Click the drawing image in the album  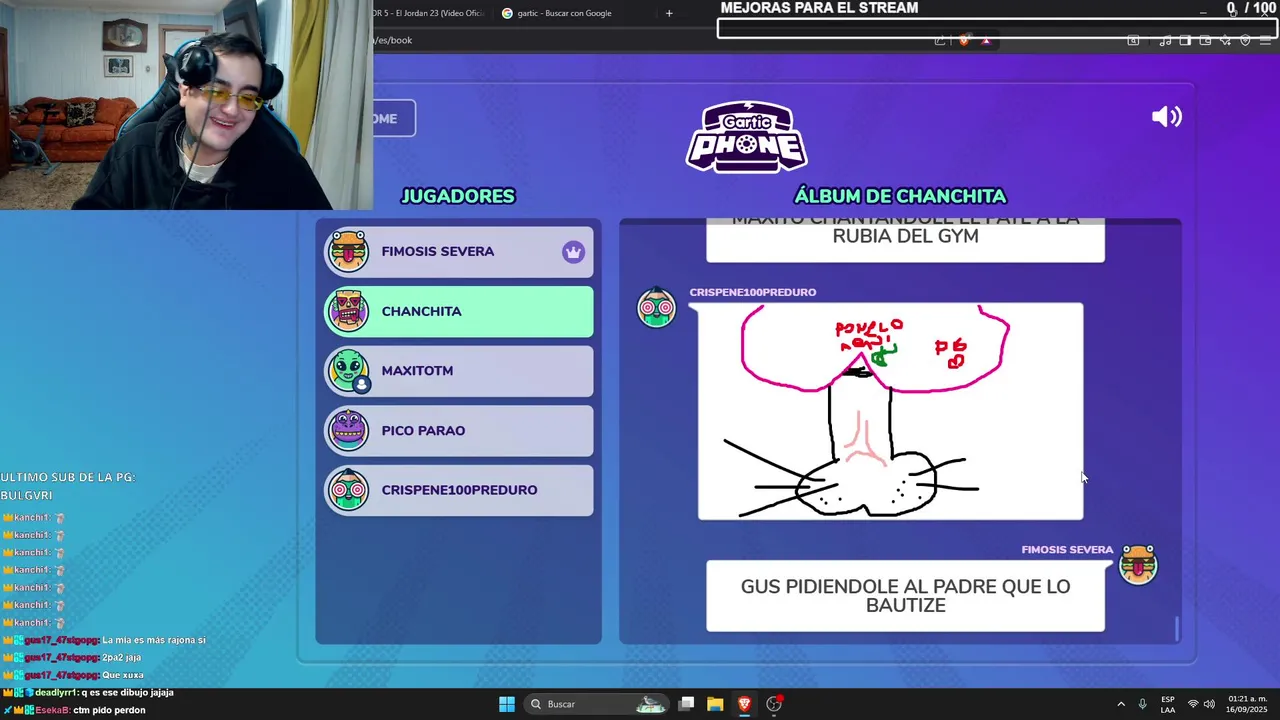coord(890,411)
